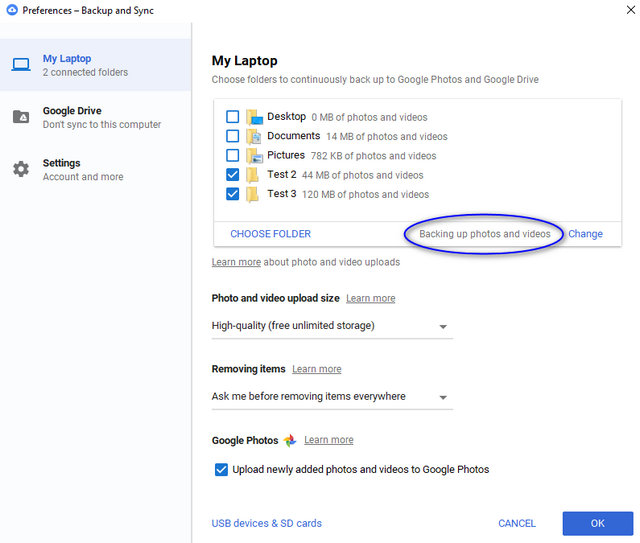Expand the Removing items dropdown
The image size is (640, 543).
[332, 397]
